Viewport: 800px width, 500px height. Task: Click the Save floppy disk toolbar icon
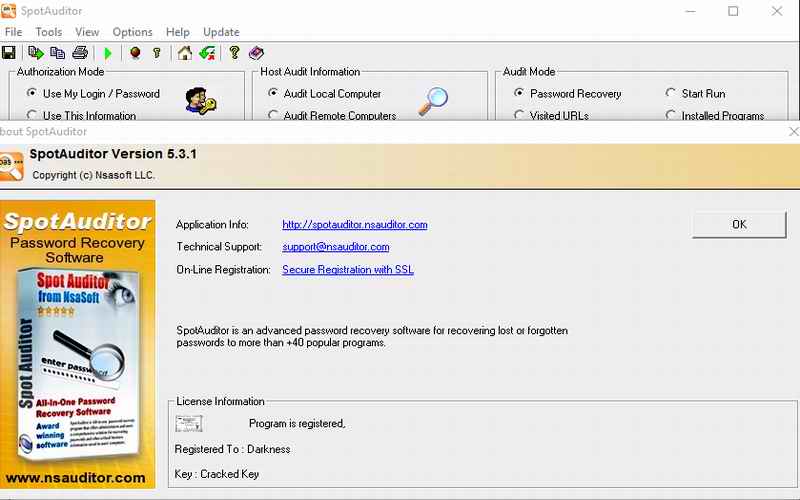[9, 53]
